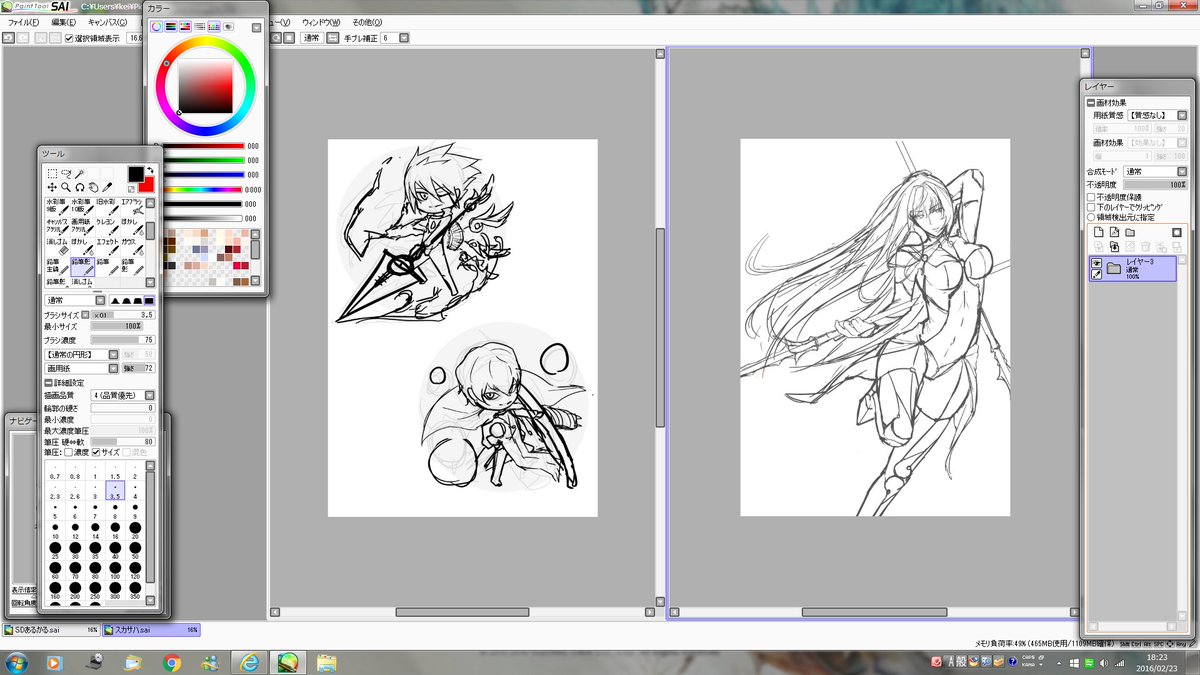Open Internet Explorer from the taskbar

coord(250,662)
